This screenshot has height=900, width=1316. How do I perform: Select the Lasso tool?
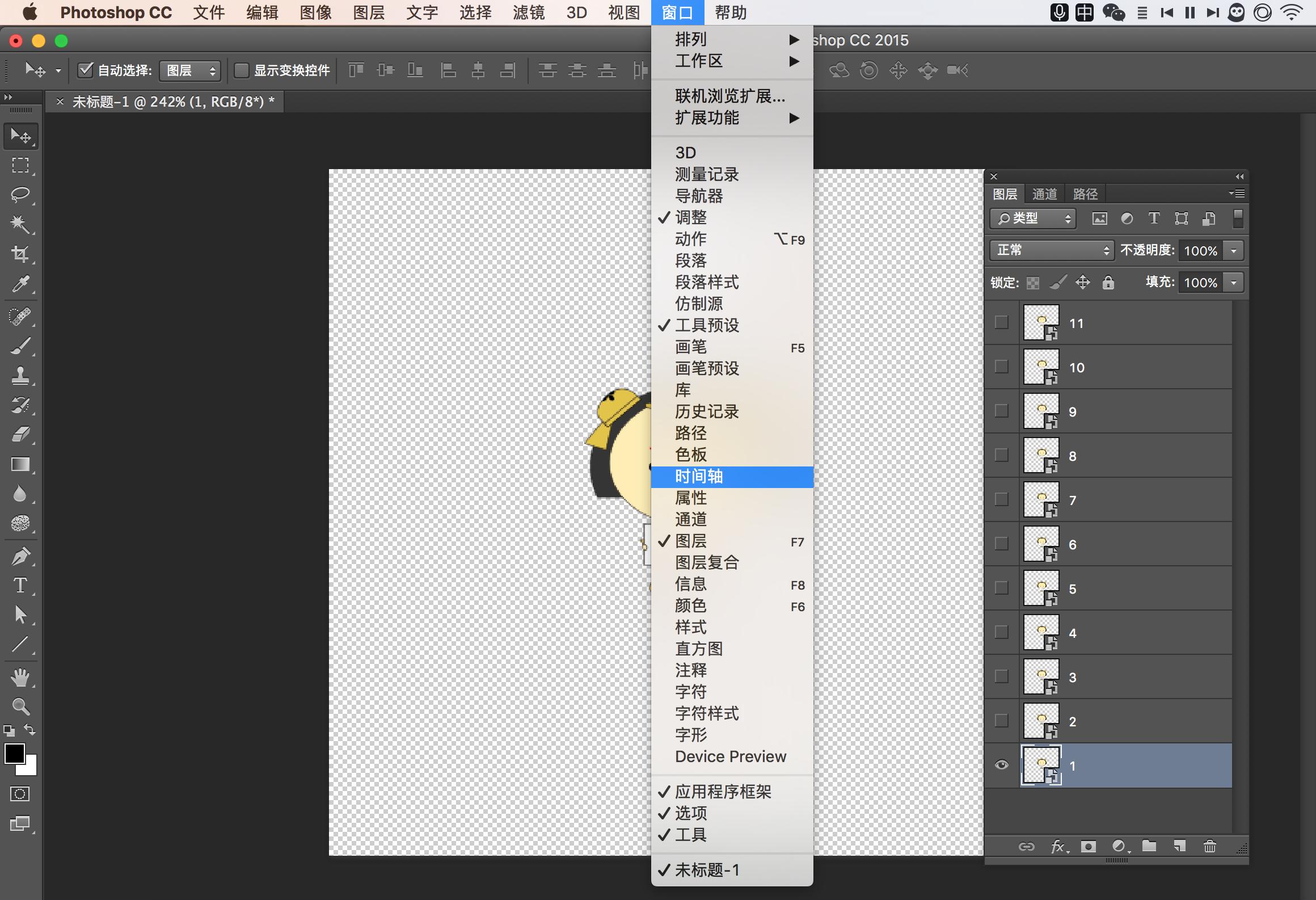tap(20, 195)
